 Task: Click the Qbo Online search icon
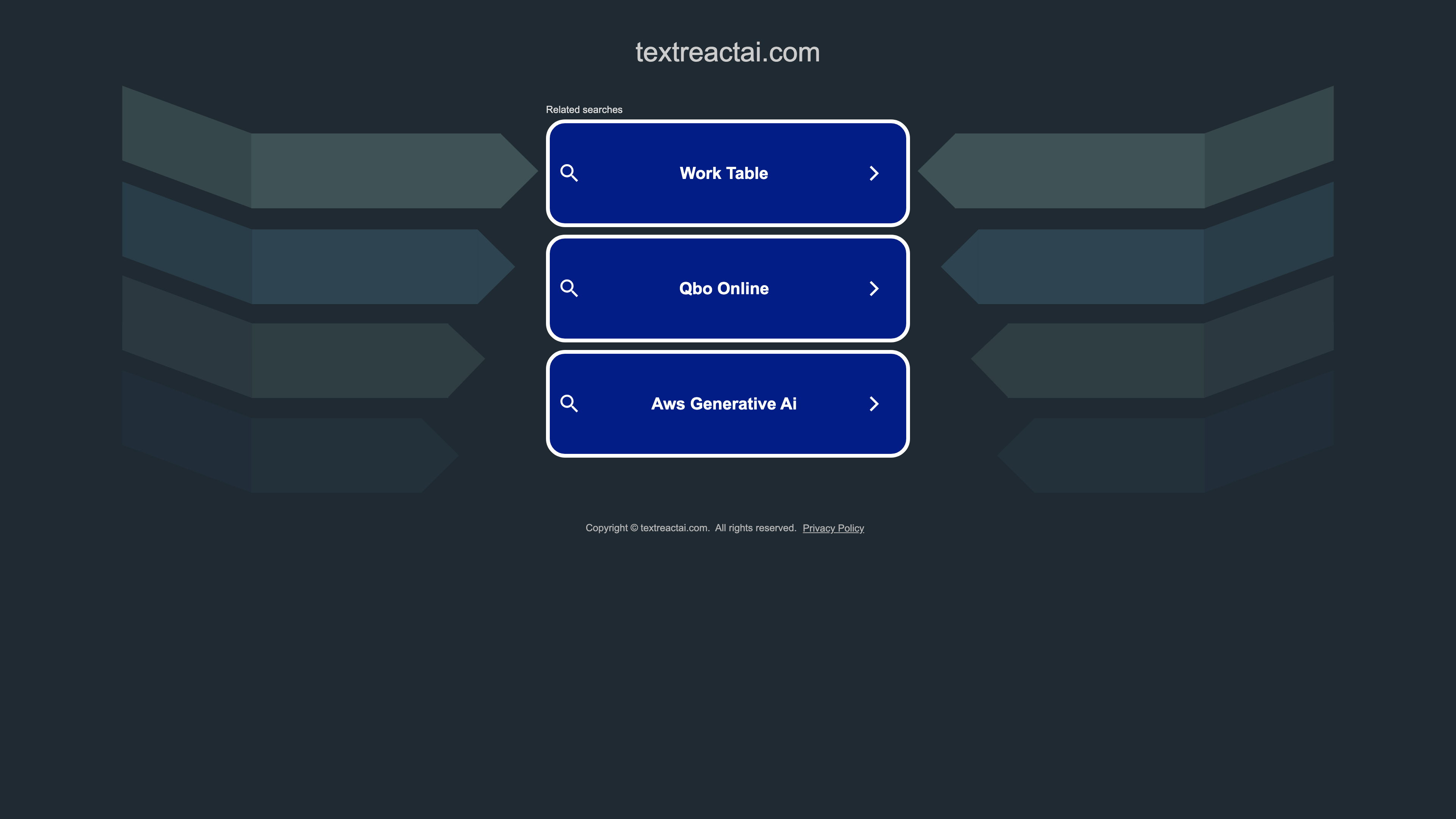570,288
